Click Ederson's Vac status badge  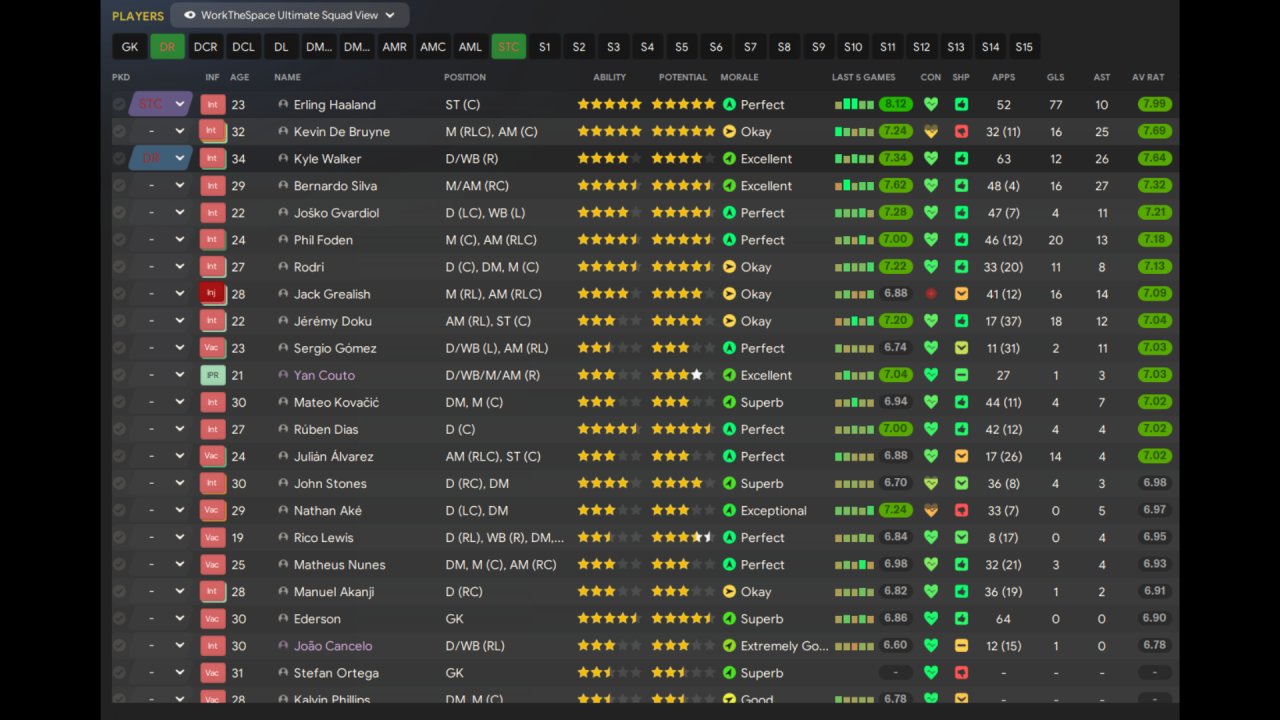click(212, 619)
